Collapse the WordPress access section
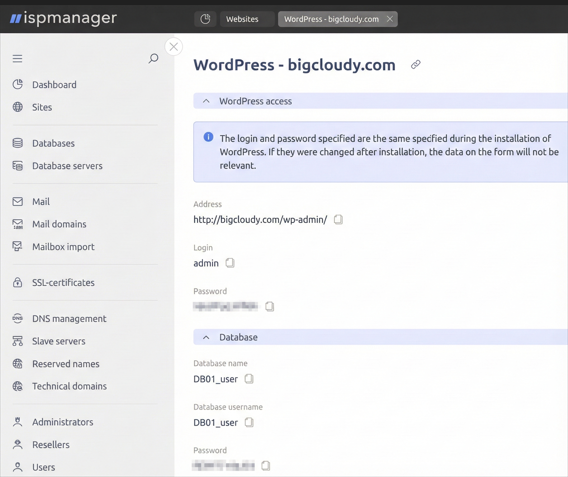Screen dimensions: 568x477 click(206, 101)
